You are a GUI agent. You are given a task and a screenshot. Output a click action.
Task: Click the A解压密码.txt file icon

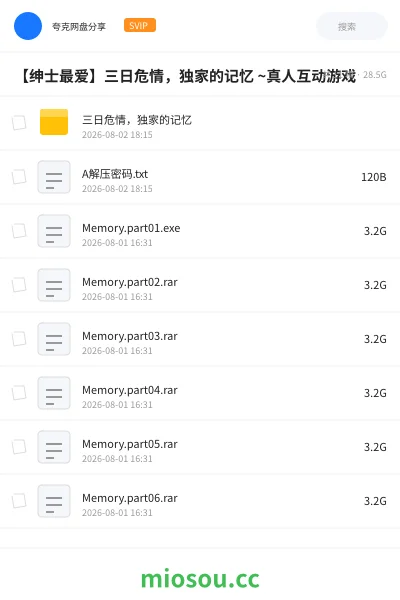tap(54, 177)
